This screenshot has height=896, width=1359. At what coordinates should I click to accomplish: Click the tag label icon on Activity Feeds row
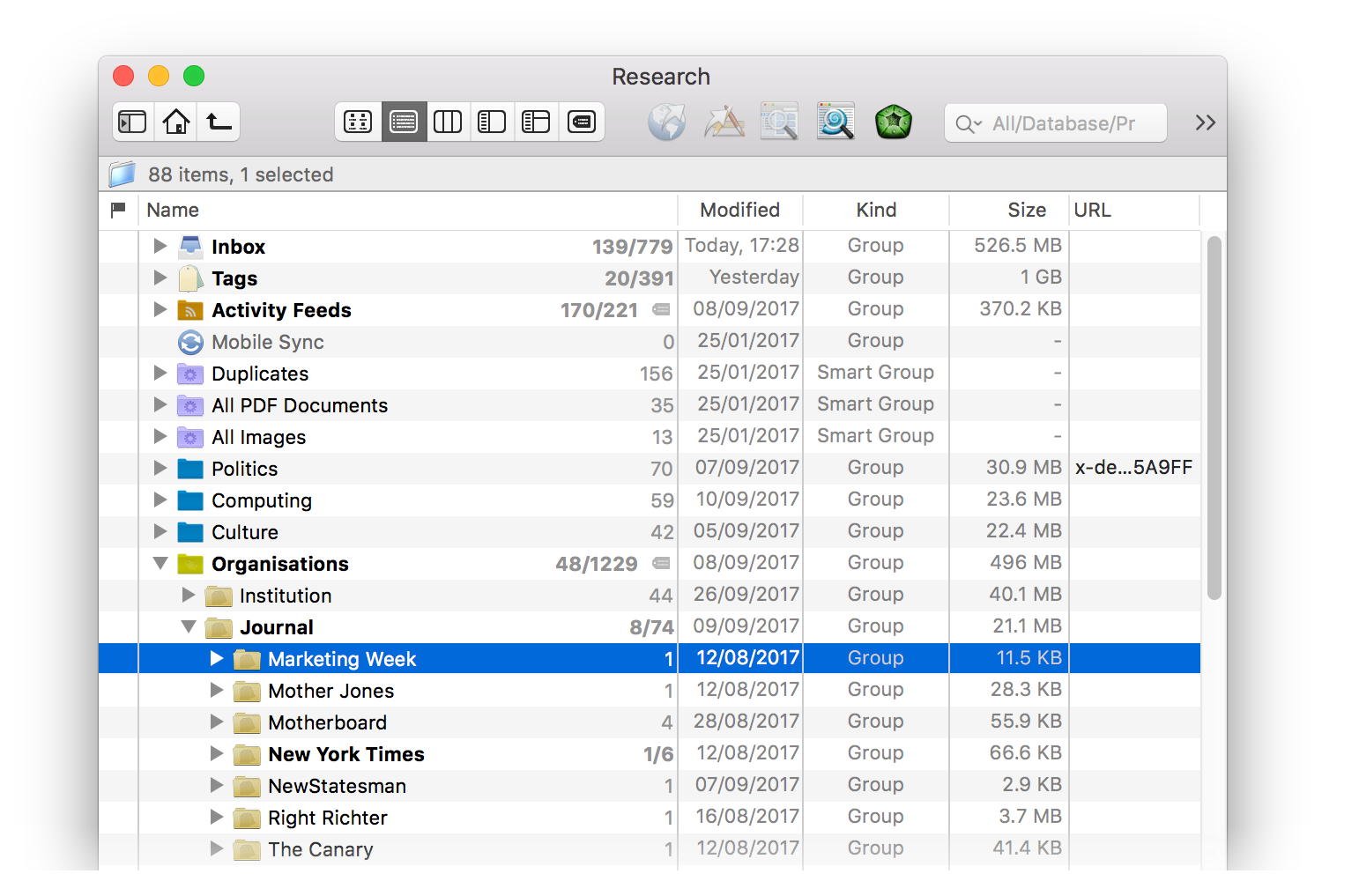pyautogui.click(x=661, y=309)
